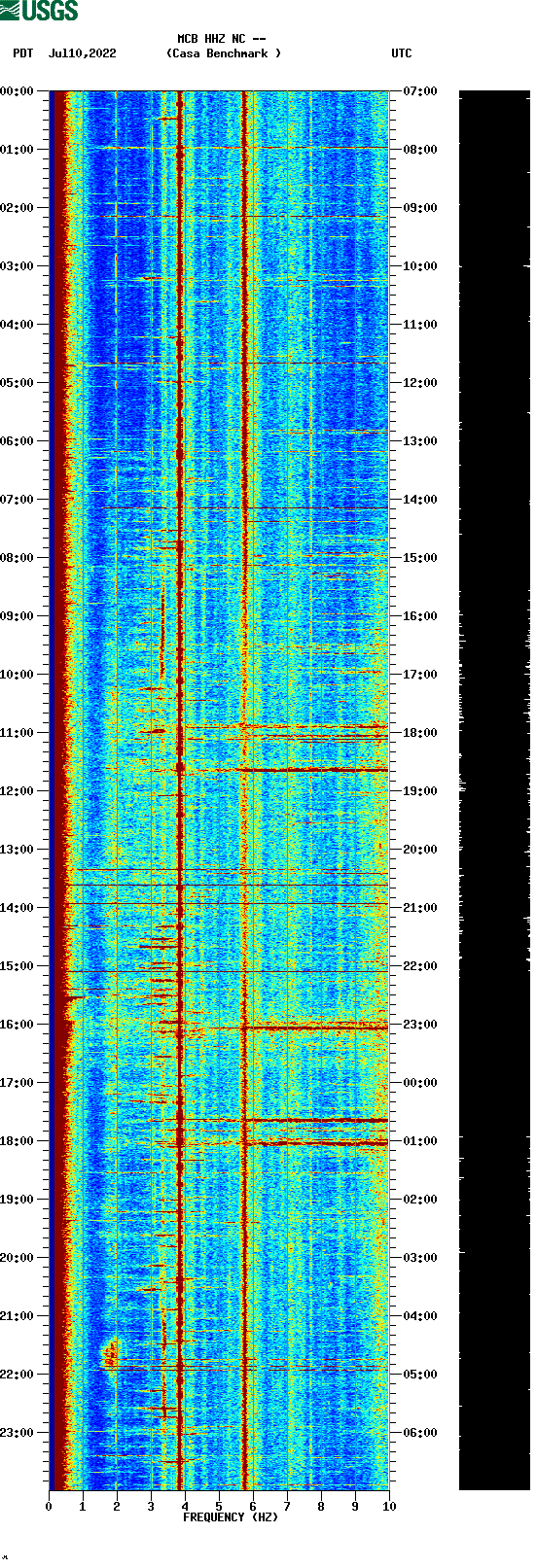Image resolution: width=537 pixels, height=1568 pixels.
Task: Click the '06:00' UTC time label
Action: (420, 1433)
